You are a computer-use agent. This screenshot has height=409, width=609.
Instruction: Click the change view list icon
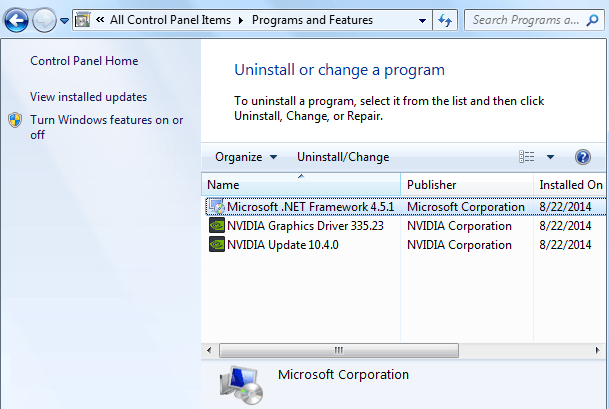point(527,157)
